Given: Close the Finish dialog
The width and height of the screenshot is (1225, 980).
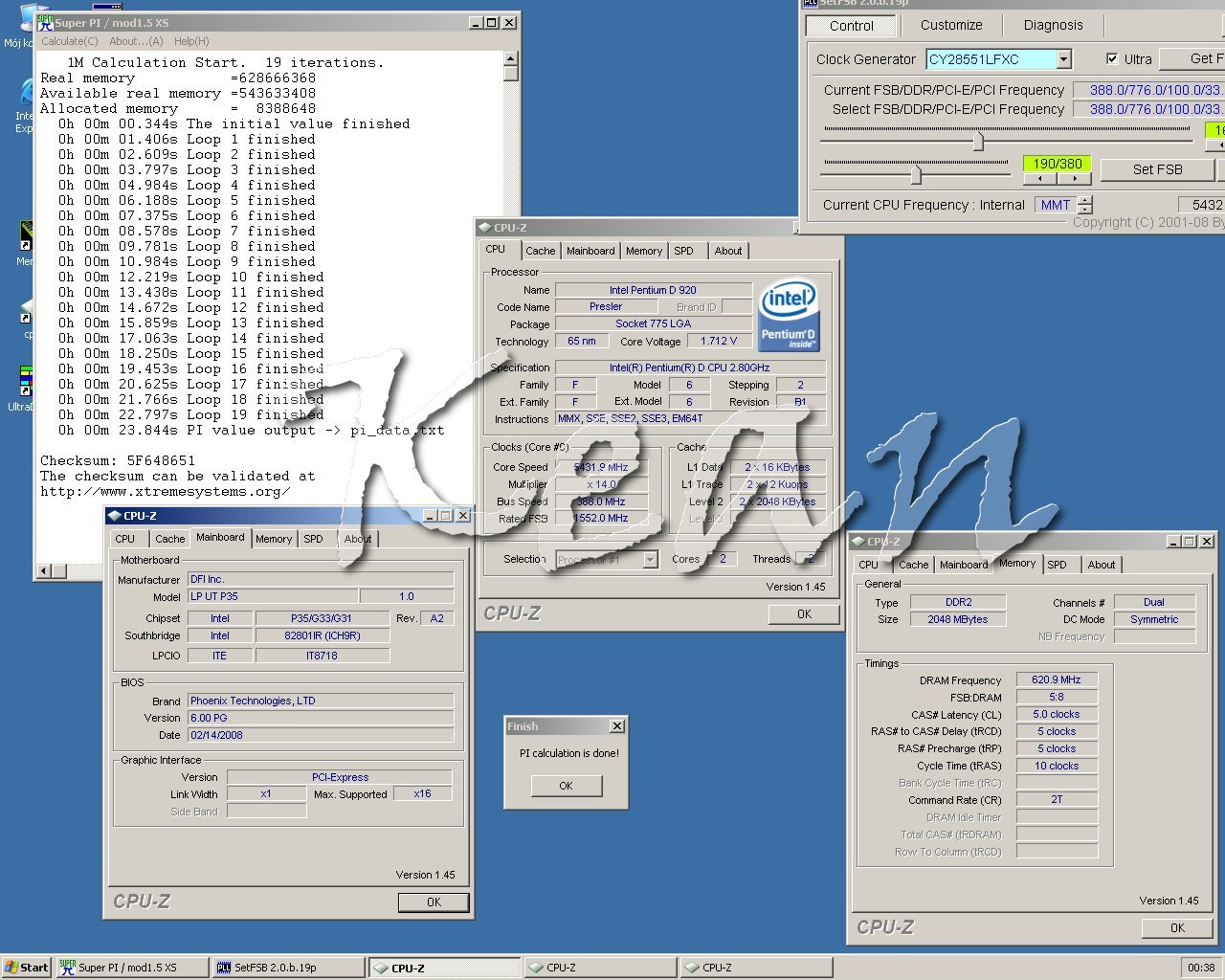Looking at the screenshot, I should coord(617,726).
